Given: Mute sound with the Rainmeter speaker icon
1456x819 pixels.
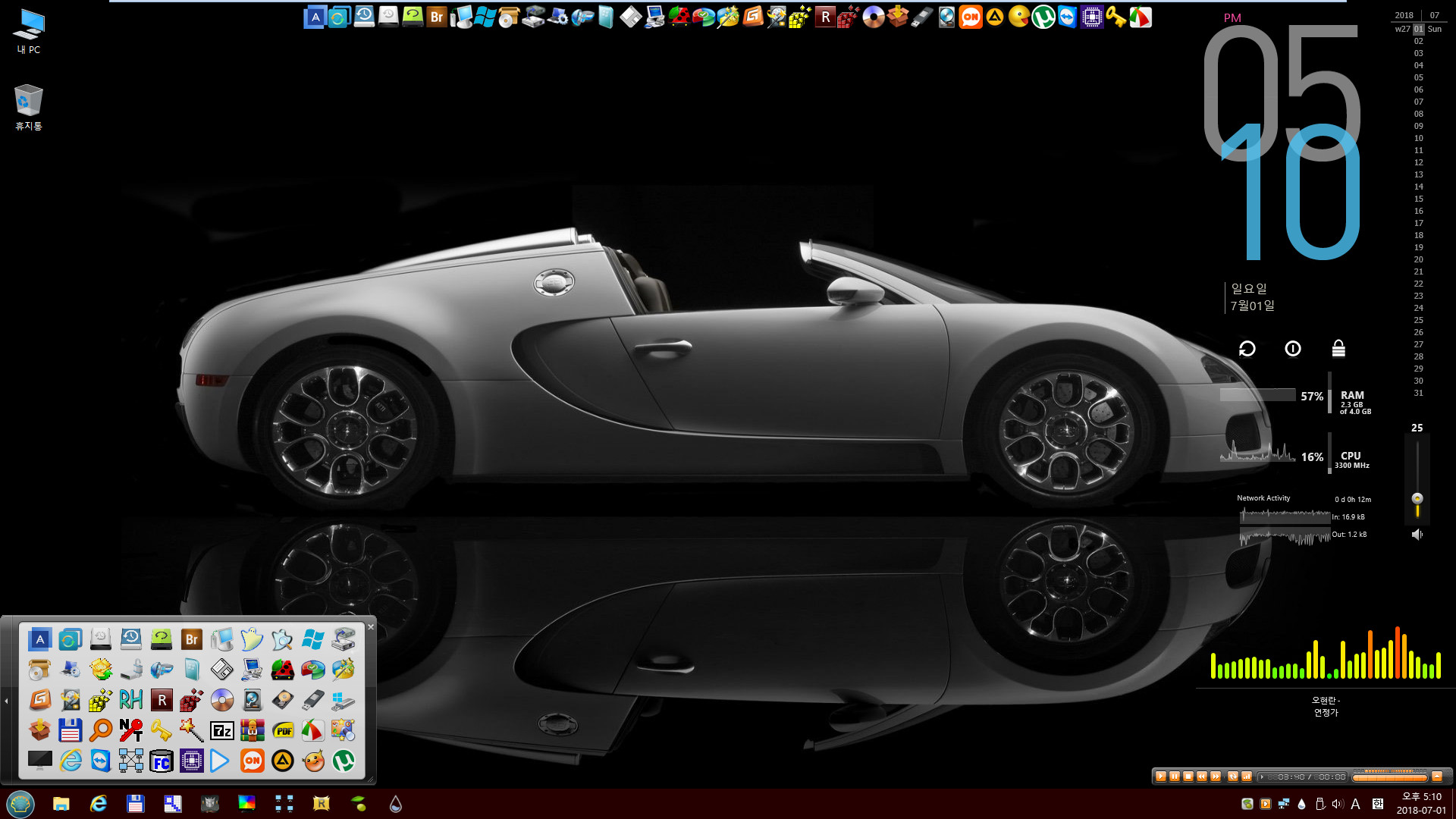Looking at the screenshot, I should pos(1417,535).
